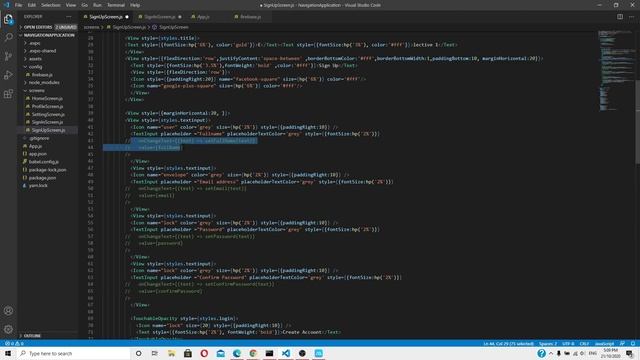This screenshot has width=640, height=360.
Task: Expand the node_modules folder
Action: [44, 82]
